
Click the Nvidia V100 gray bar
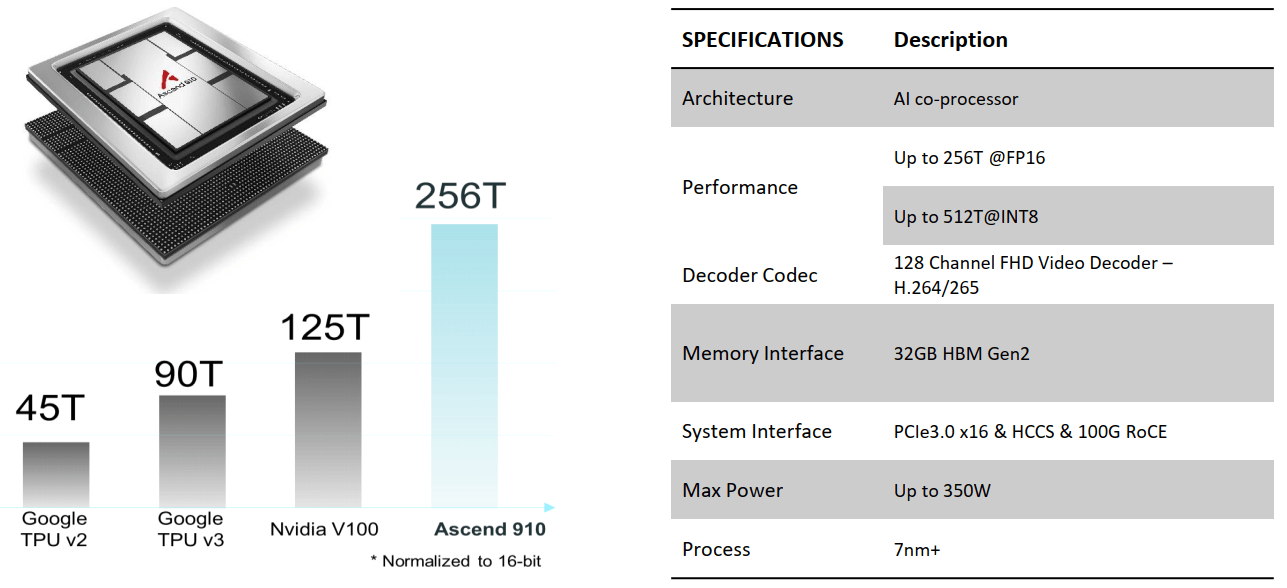(328, 429)
